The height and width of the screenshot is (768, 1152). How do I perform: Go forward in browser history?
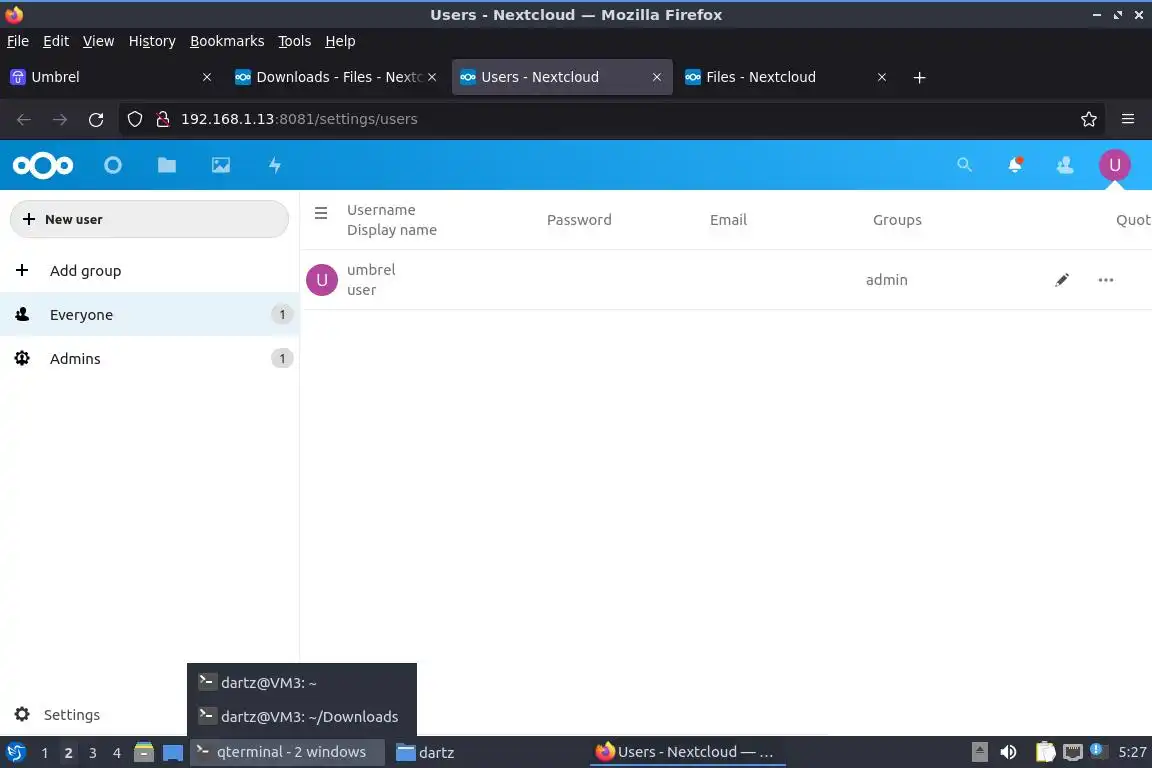[x=60, y=120]
